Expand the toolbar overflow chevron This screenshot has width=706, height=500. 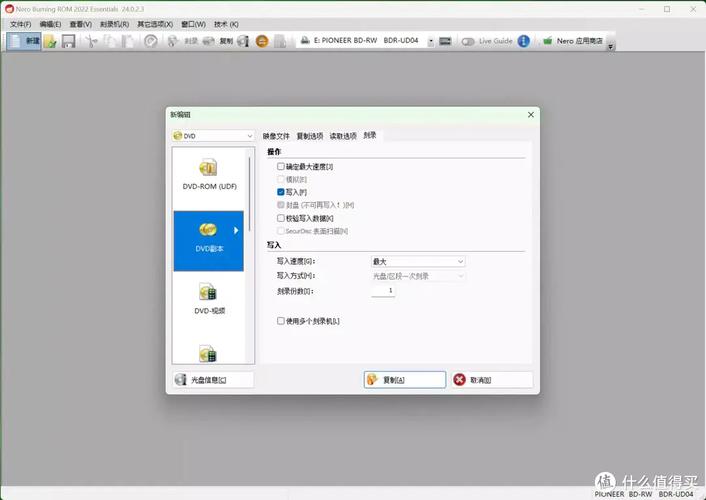[x=611, y=46]
